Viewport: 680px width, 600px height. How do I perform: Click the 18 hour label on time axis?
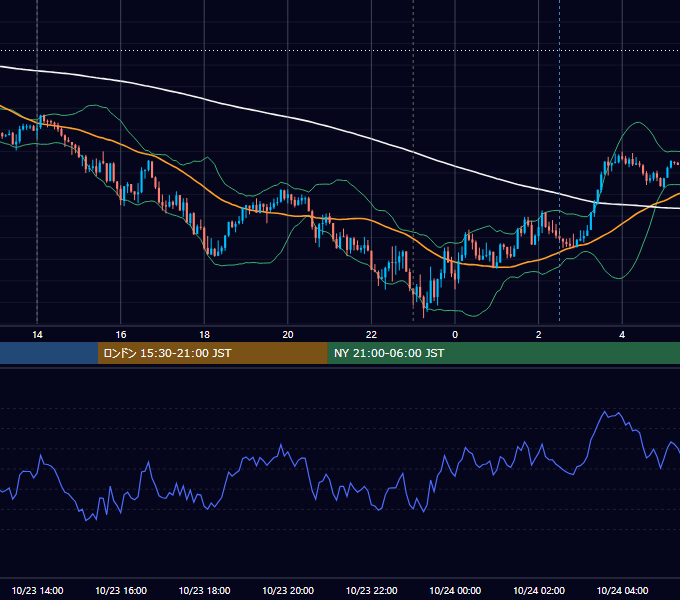point(204,335)
